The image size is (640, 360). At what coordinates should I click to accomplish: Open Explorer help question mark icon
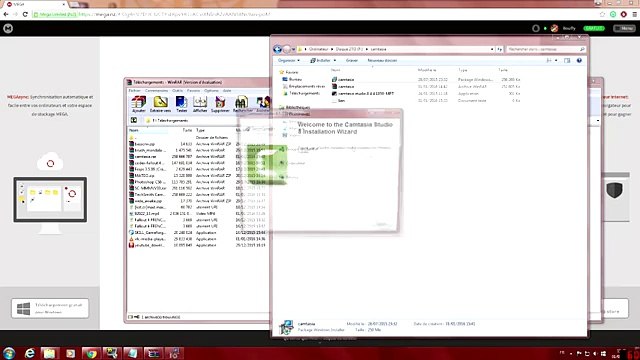[x=579, y=60]
